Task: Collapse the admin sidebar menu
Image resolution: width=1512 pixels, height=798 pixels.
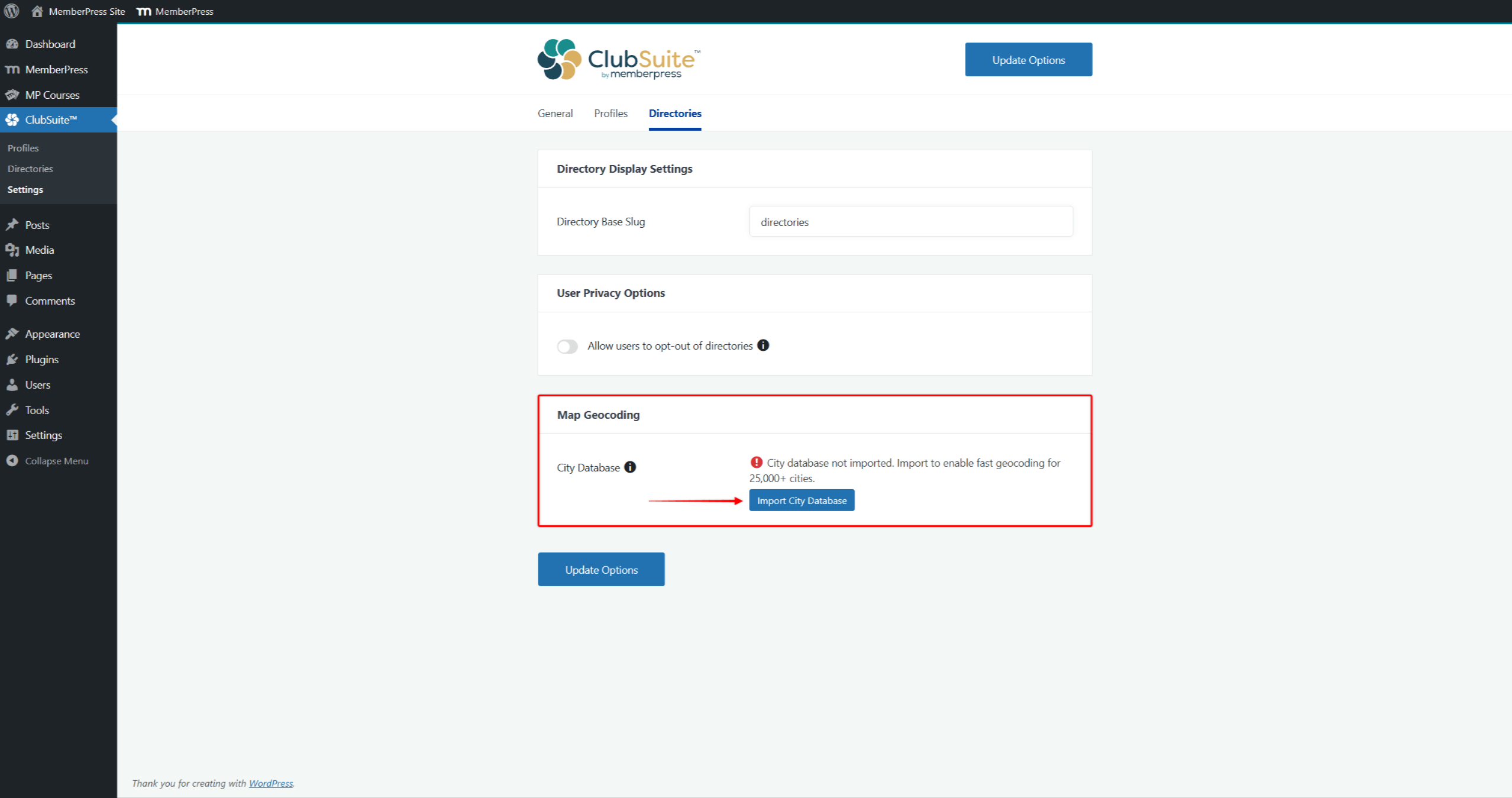Action: 56,461
